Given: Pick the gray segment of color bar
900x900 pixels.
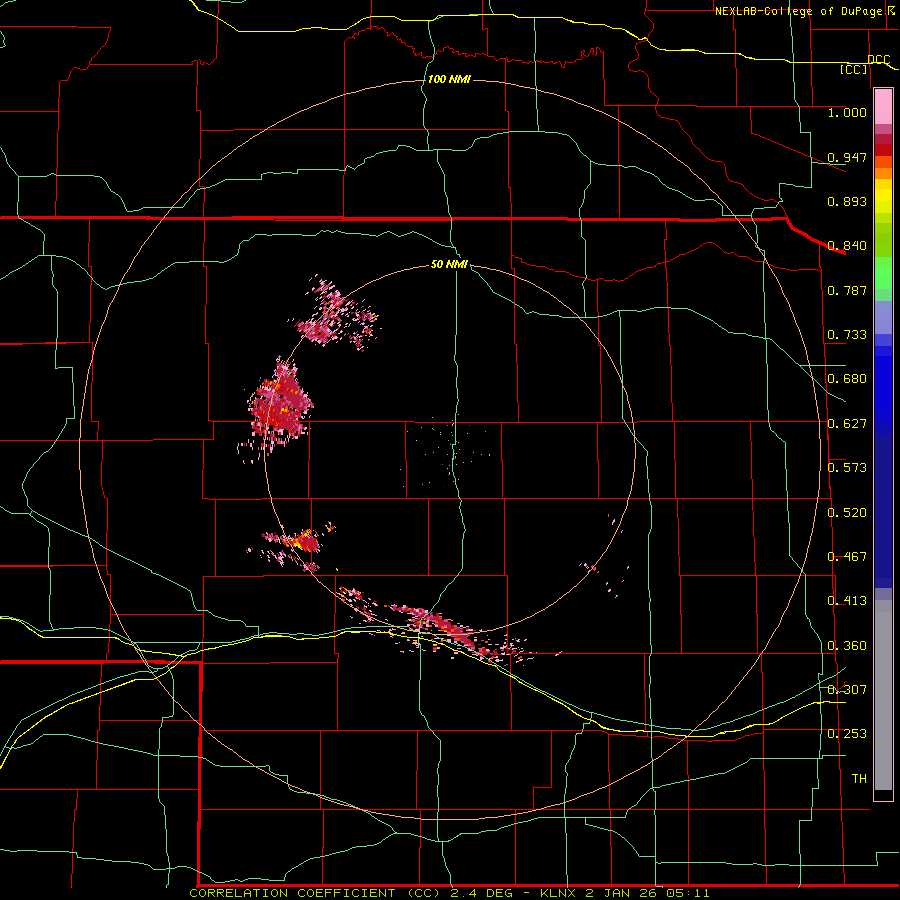Looking at the screenshot, I should [883, 695].
